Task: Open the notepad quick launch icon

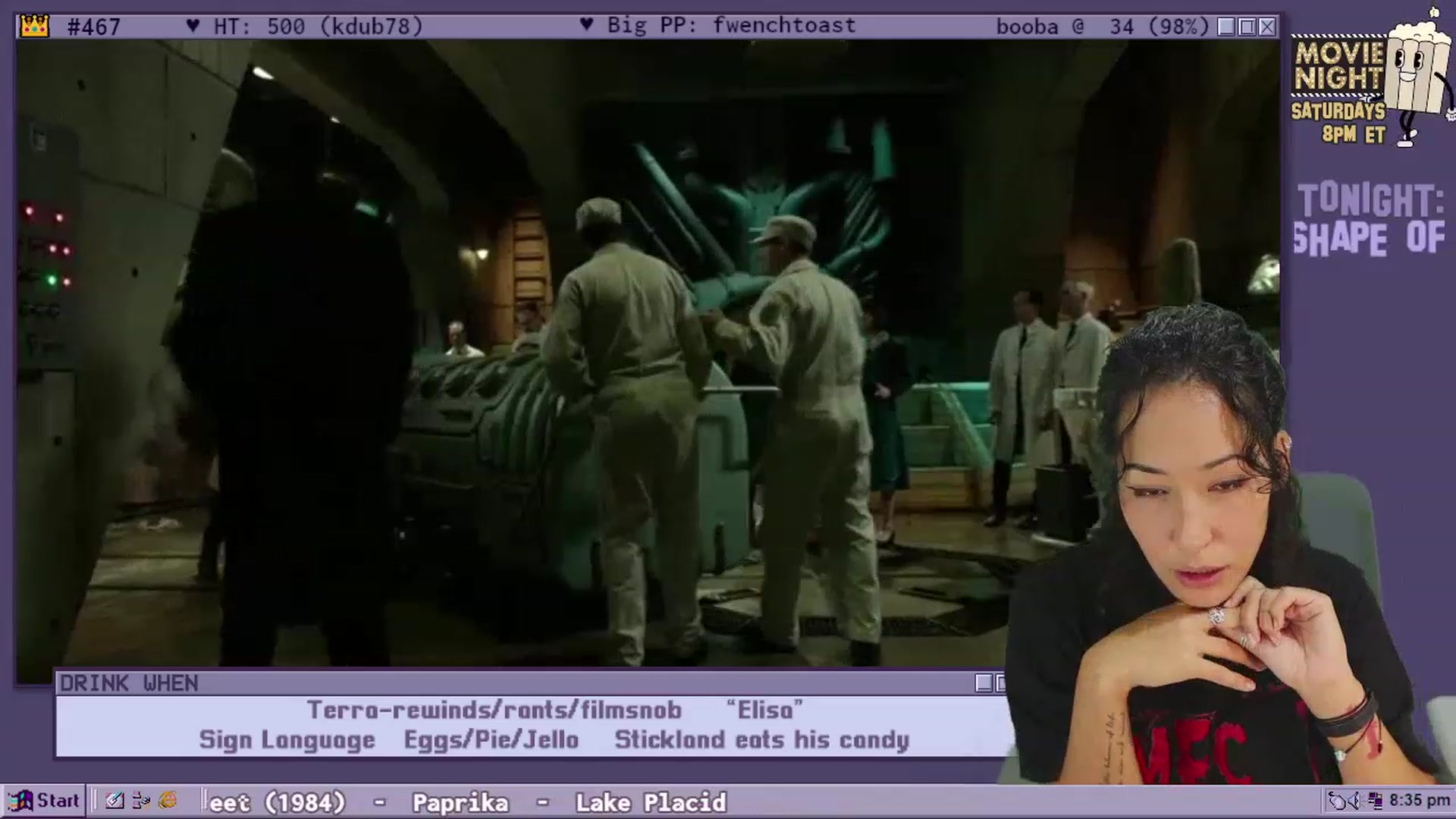Action: pyautogui.click(x=115, y=801)
